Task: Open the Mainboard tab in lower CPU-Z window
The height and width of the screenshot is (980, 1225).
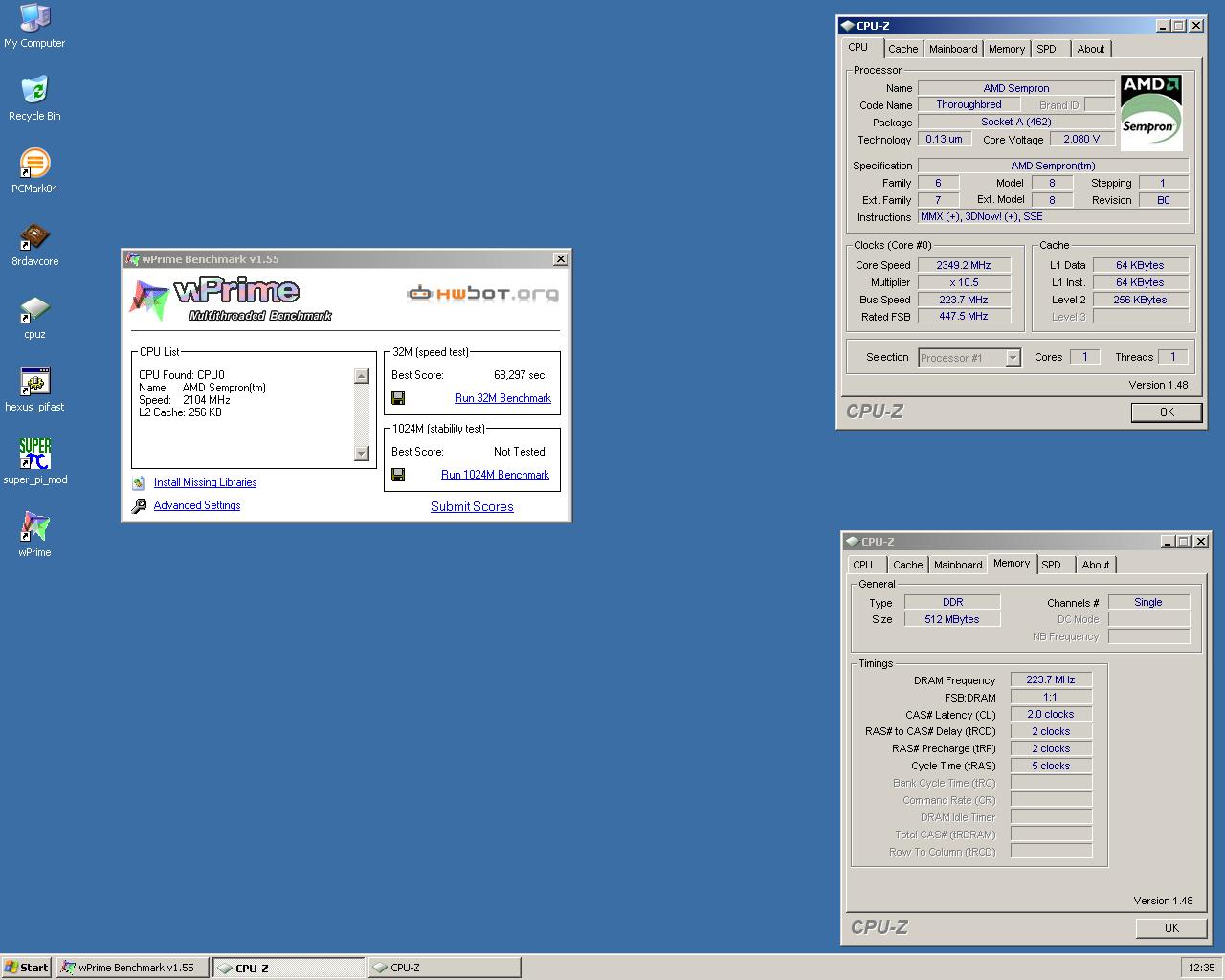Action: [x=958, y=565]
